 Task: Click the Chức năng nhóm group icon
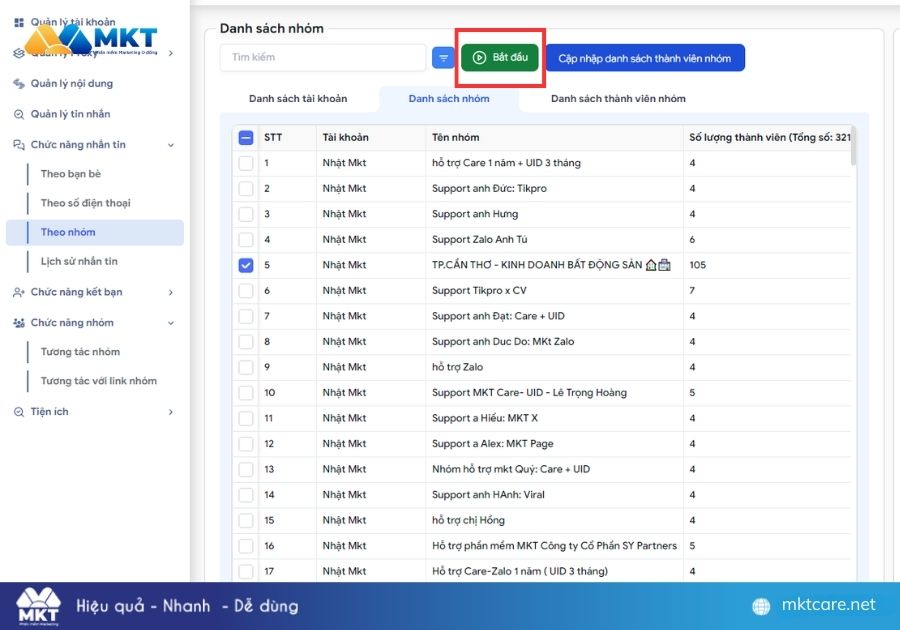pos(19,323)
